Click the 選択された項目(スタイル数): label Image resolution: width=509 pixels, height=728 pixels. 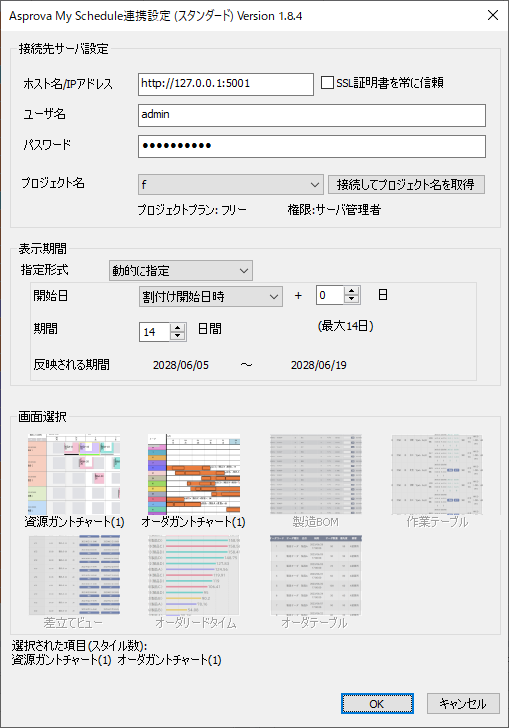pos(79,646)
